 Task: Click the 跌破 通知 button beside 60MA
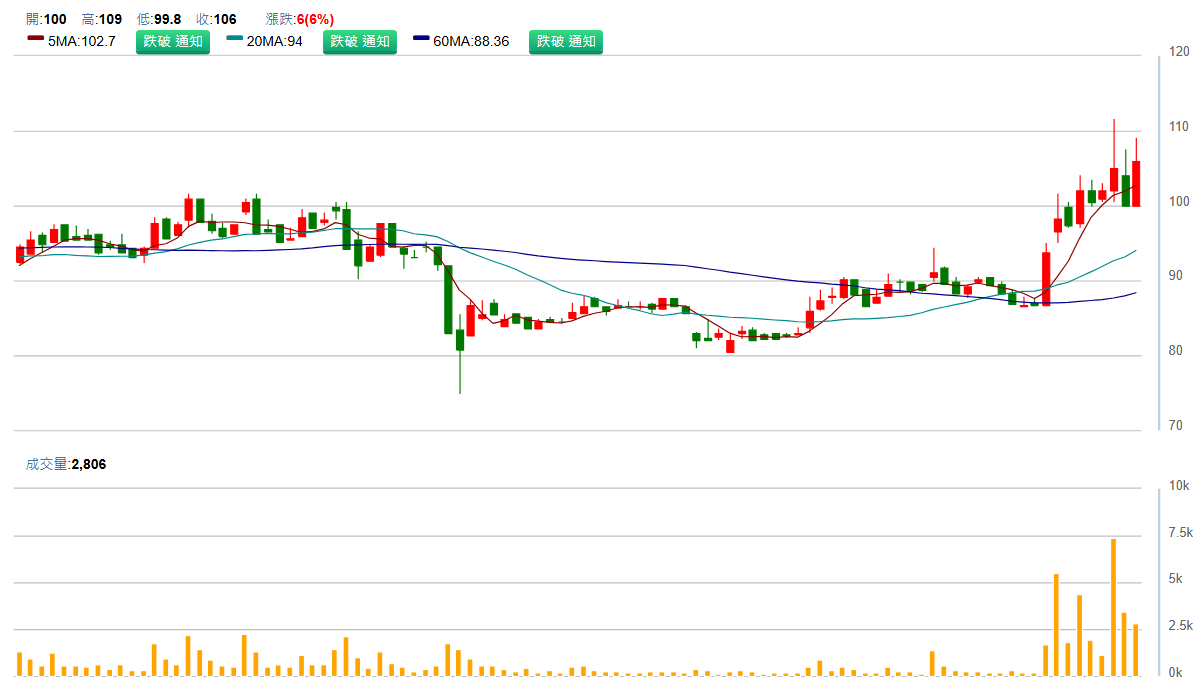566,42
